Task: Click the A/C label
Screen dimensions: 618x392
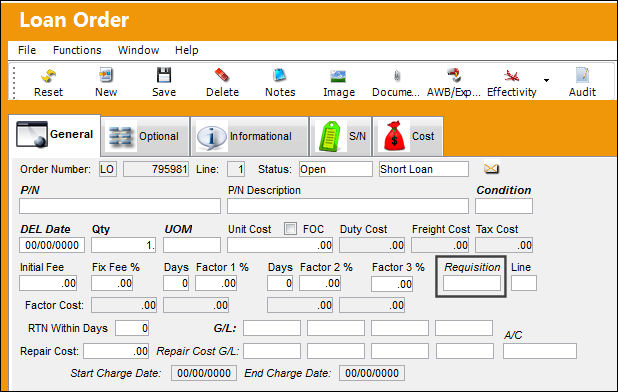Action: [x=513, y=335]
